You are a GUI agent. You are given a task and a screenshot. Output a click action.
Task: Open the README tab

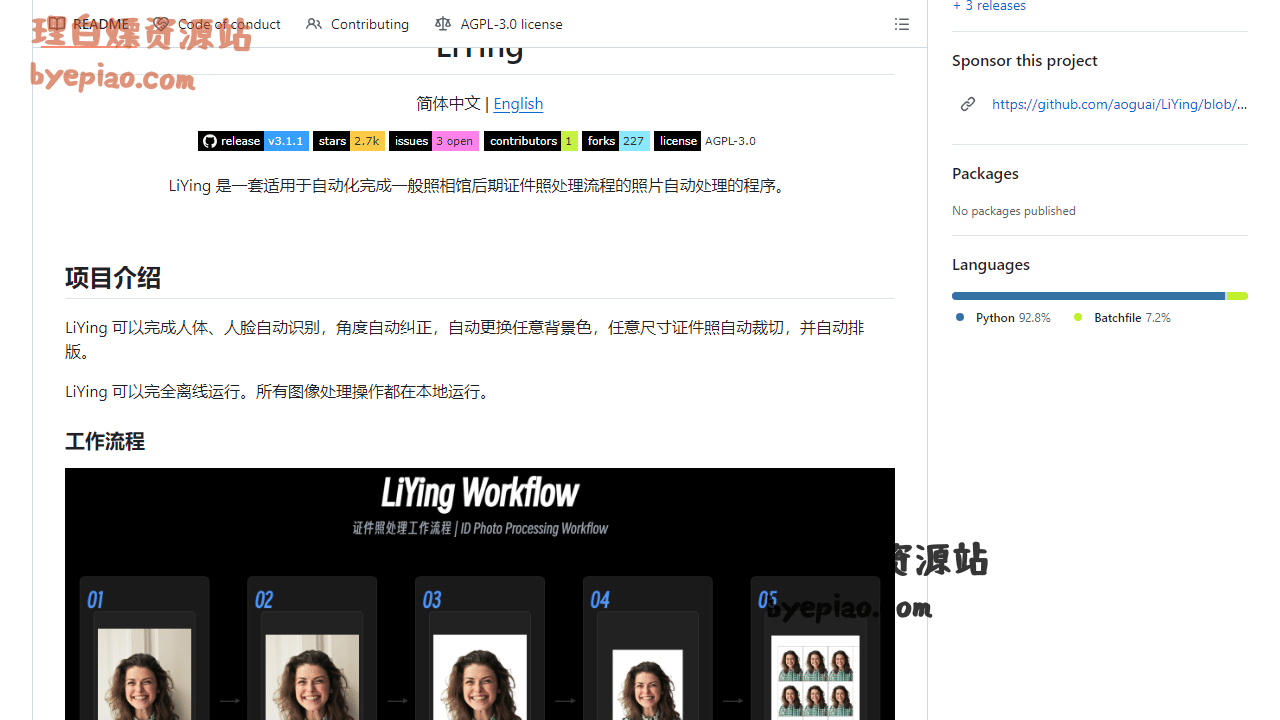pyautogui.click(x=88, y=24)
